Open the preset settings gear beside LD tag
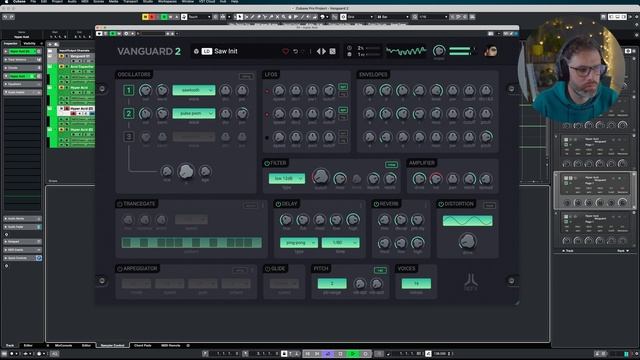This screenshot has height=360, width=640. coord(196,51)
